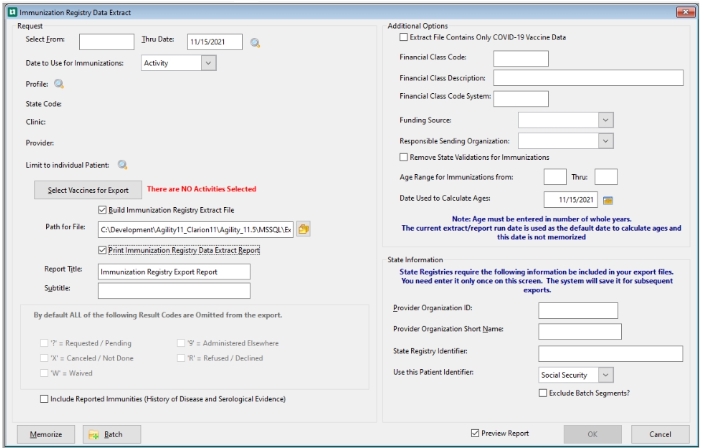
Task: Click the State Registry Identifier field
Action: 611,353
